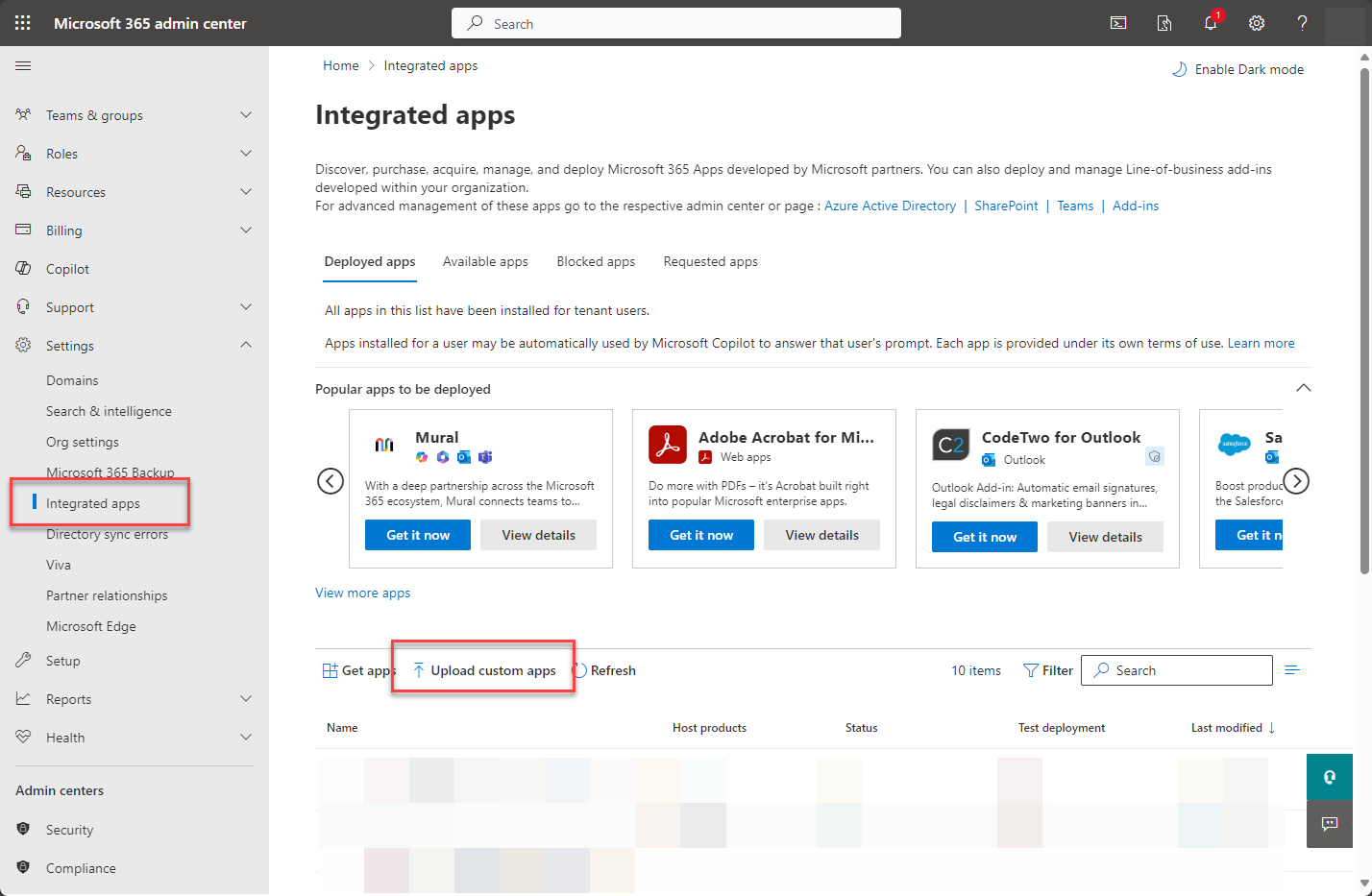The image size is (1372, 896).
Task: Expand the Resources section
Action: pyautogui.click(x=246, y=192)
